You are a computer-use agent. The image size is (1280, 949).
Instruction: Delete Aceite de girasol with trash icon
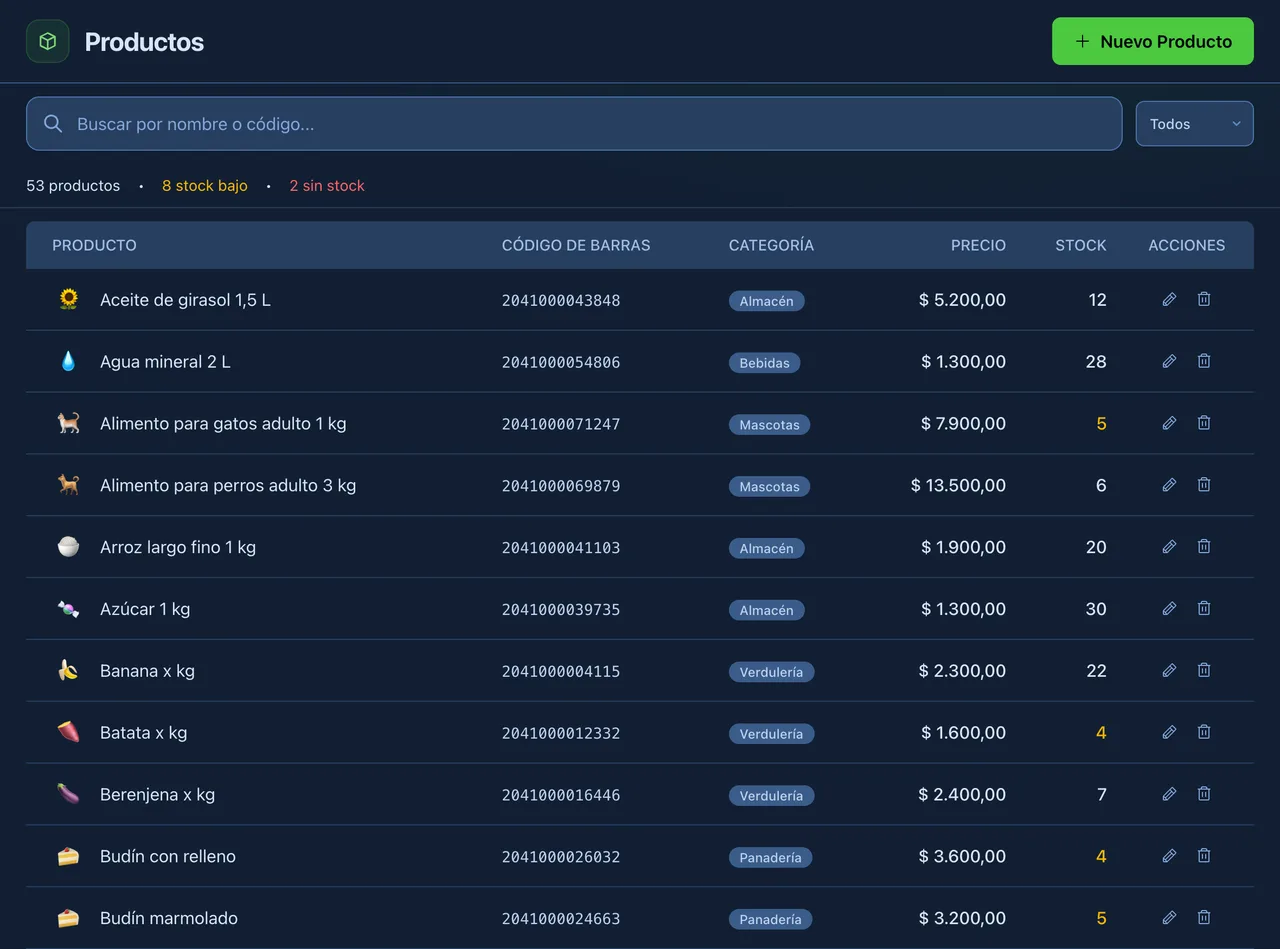1204,299
